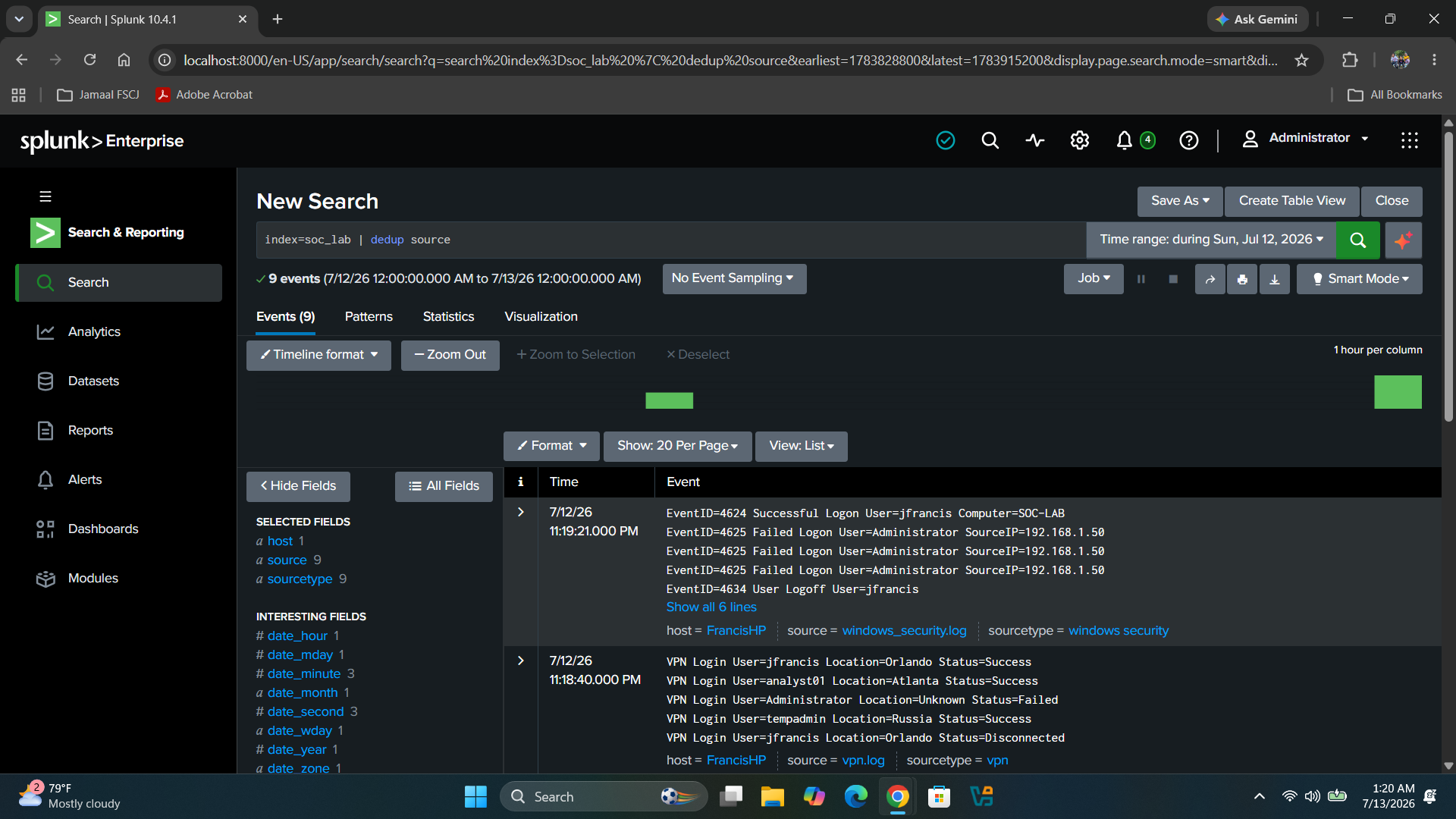The image size is (1456, 819).
Task: Click the Create Table View button
Action: pos(1292,201)
